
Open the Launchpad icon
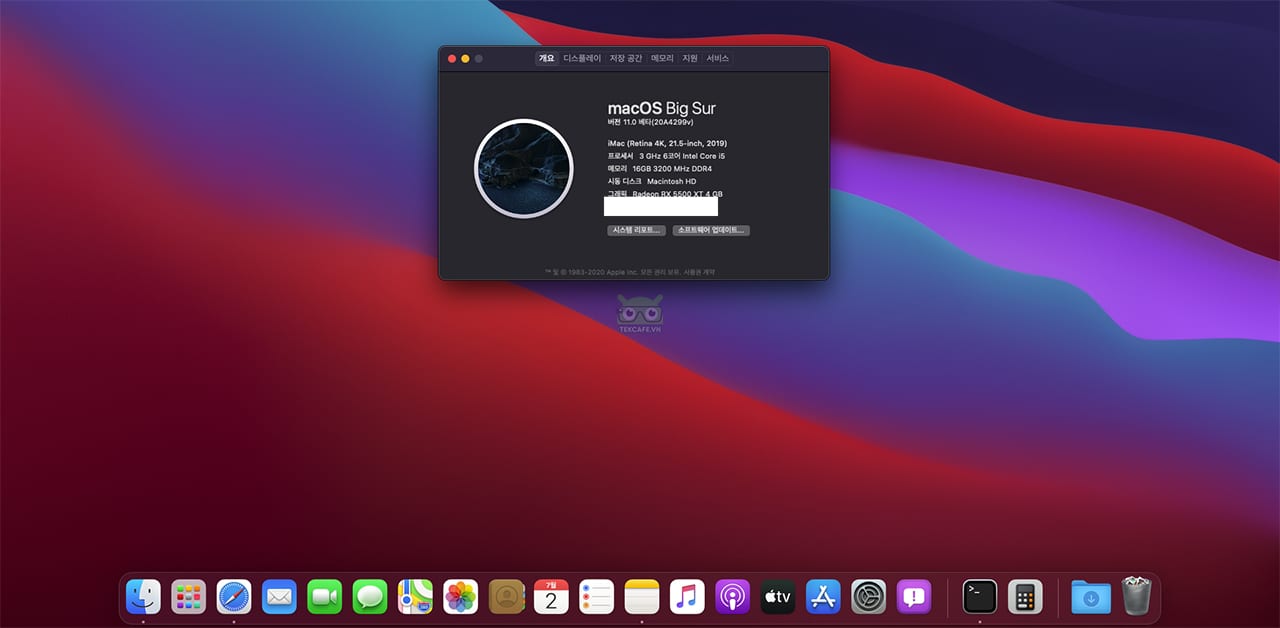(x=189, y=597)
